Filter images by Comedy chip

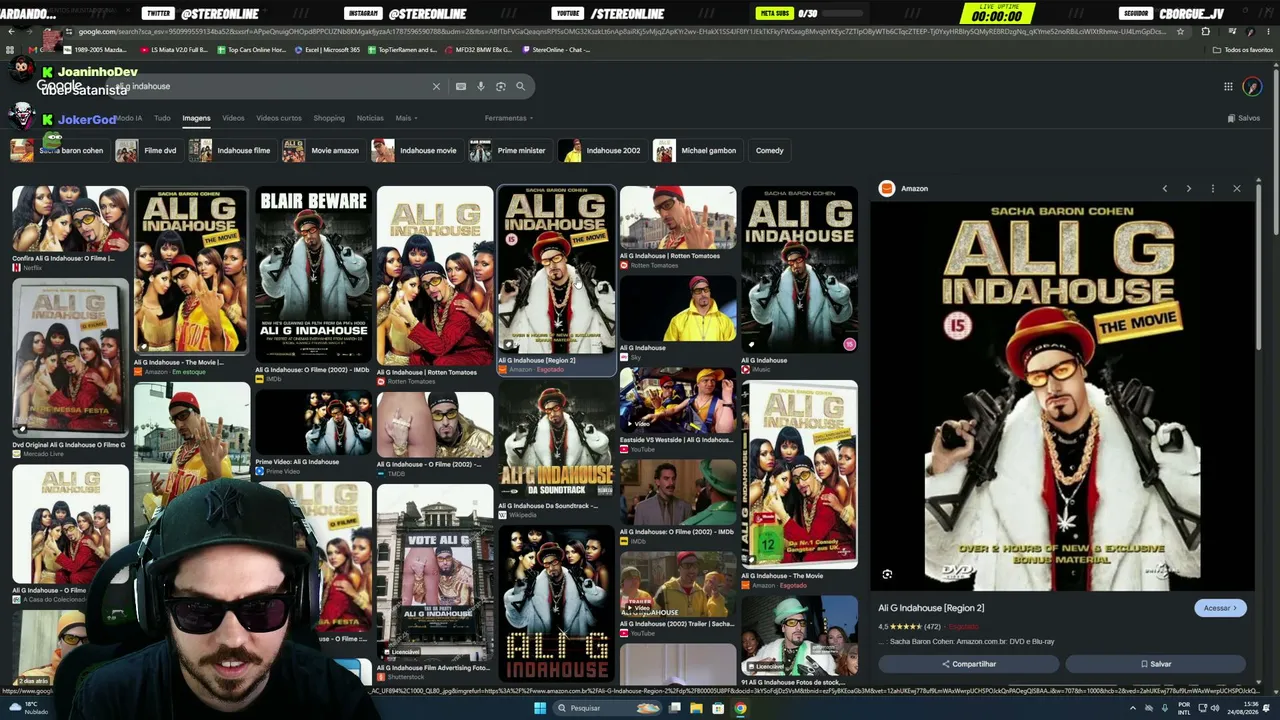click(770, 151)
